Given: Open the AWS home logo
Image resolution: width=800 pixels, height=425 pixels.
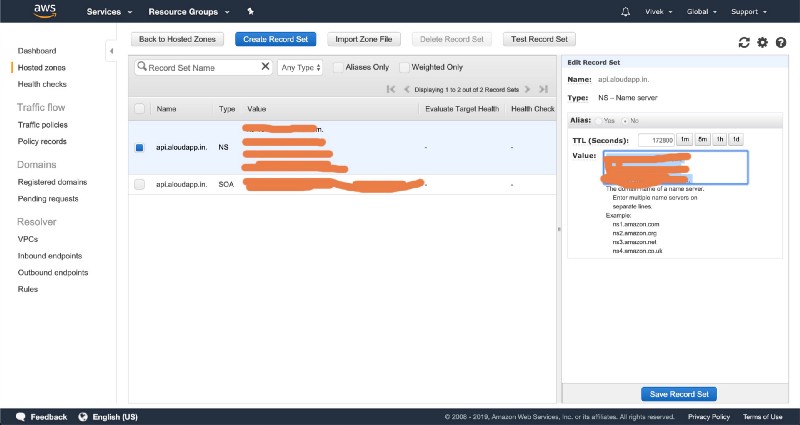Looking at the screenshot, I should (x=45, y=11).
